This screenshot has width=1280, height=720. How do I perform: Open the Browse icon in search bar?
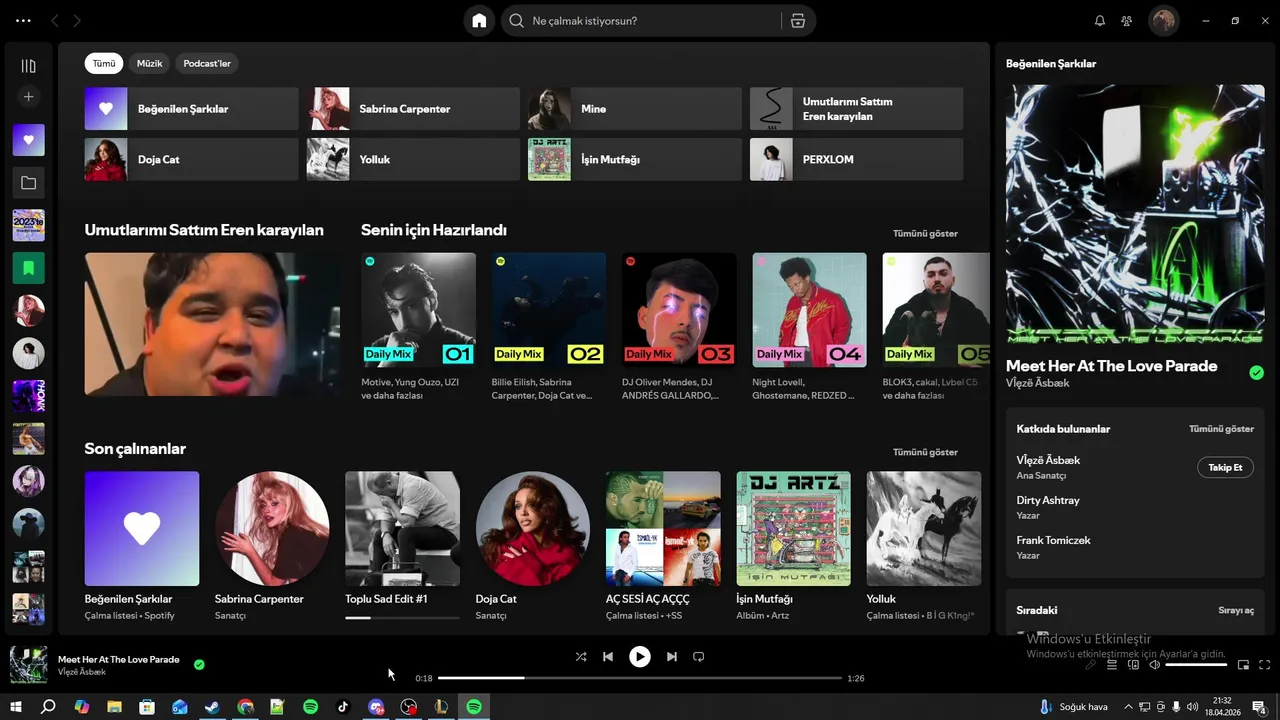[798, 21]
